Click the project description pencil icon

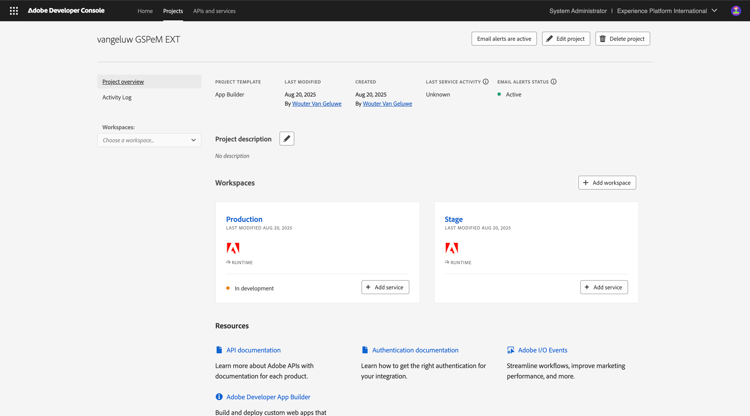[287, 139]
